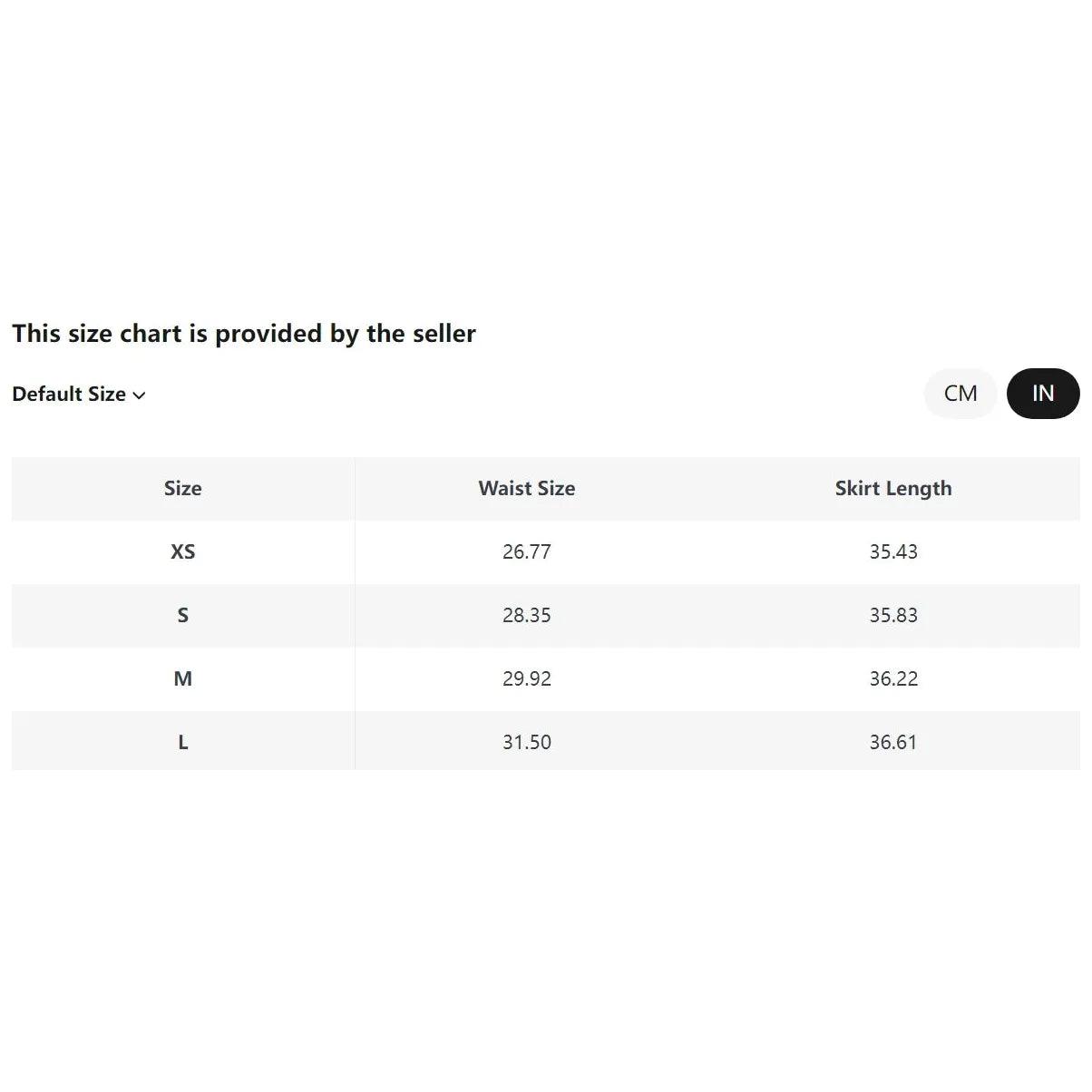Click the 28.35 waist value

coord(527,615)
